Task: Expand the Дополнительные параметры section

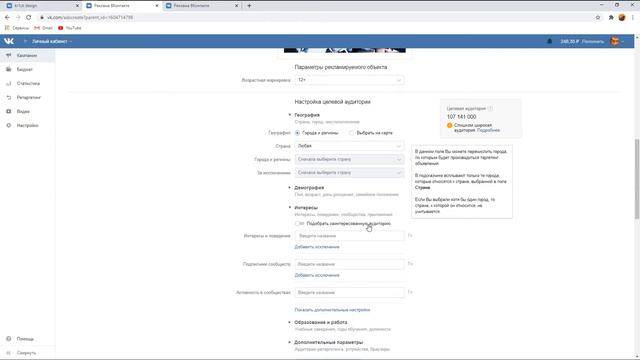Action: tap(328, 342)
